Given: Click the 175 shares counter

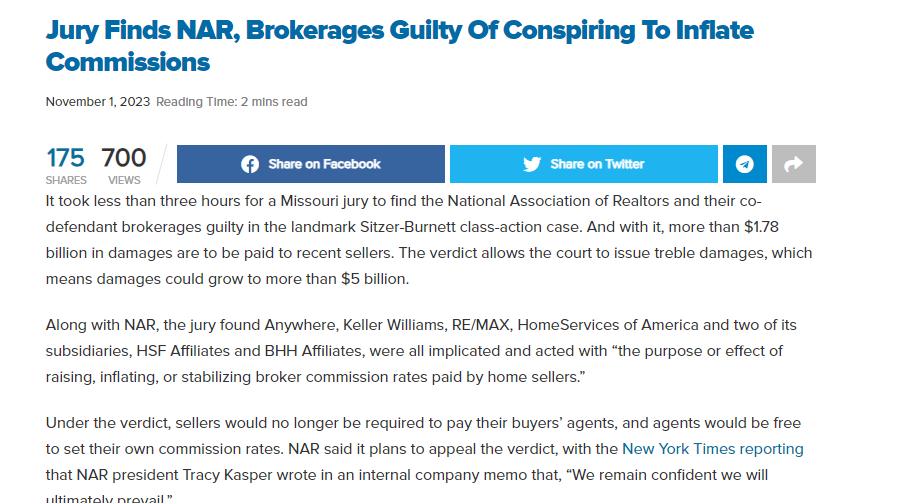Looking at the screenshot, I should click(66, 158).
